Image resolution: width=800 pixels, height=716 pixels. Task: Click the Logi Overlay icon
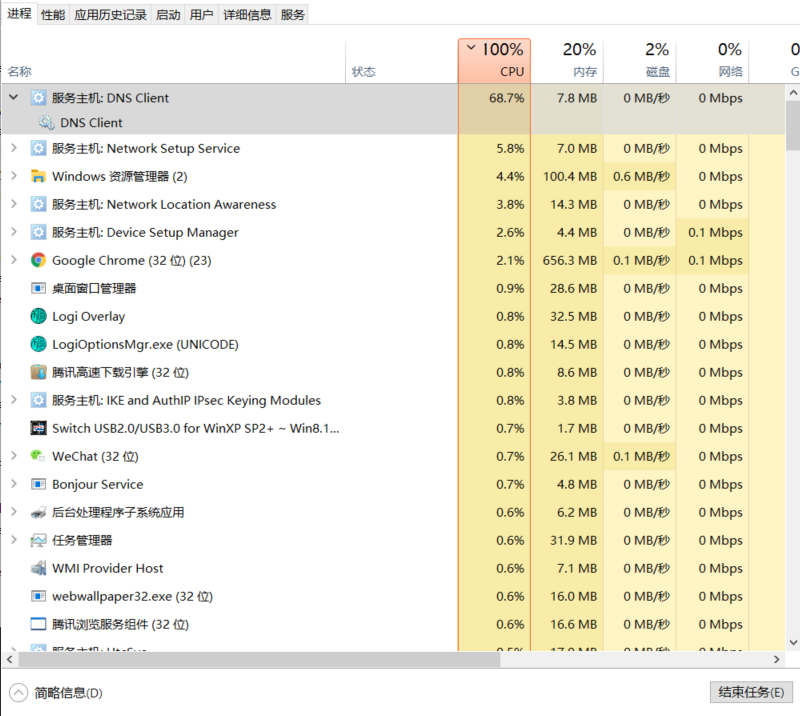tap(38, 316)
